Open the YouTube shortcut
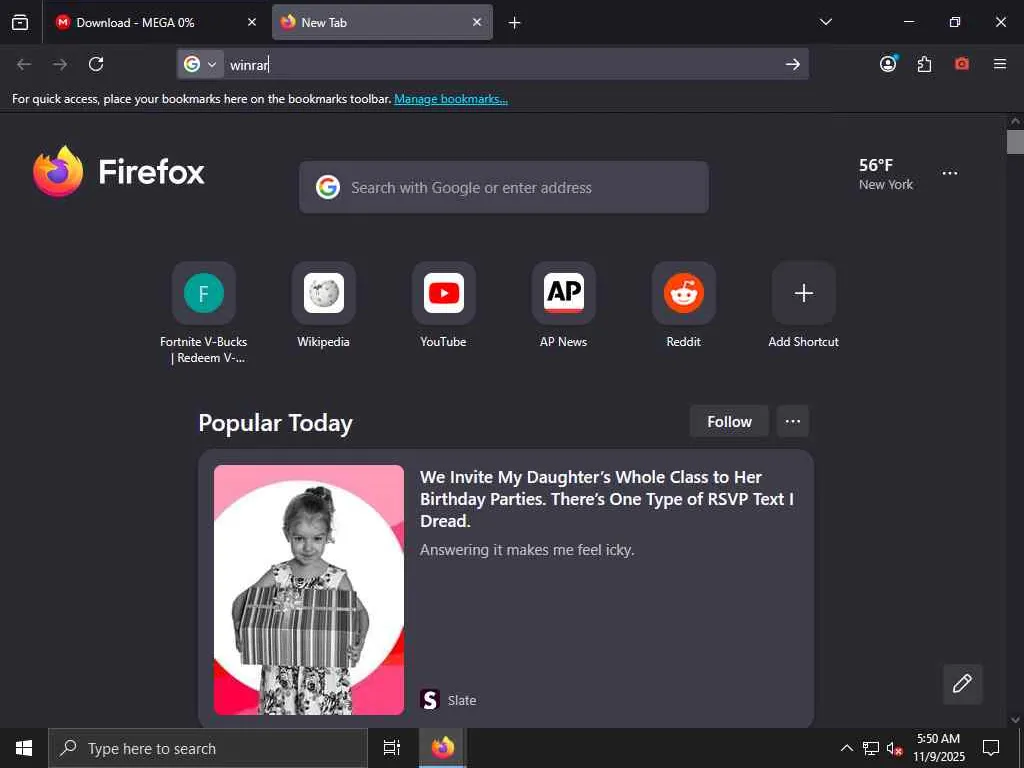 tap(443, 306)
